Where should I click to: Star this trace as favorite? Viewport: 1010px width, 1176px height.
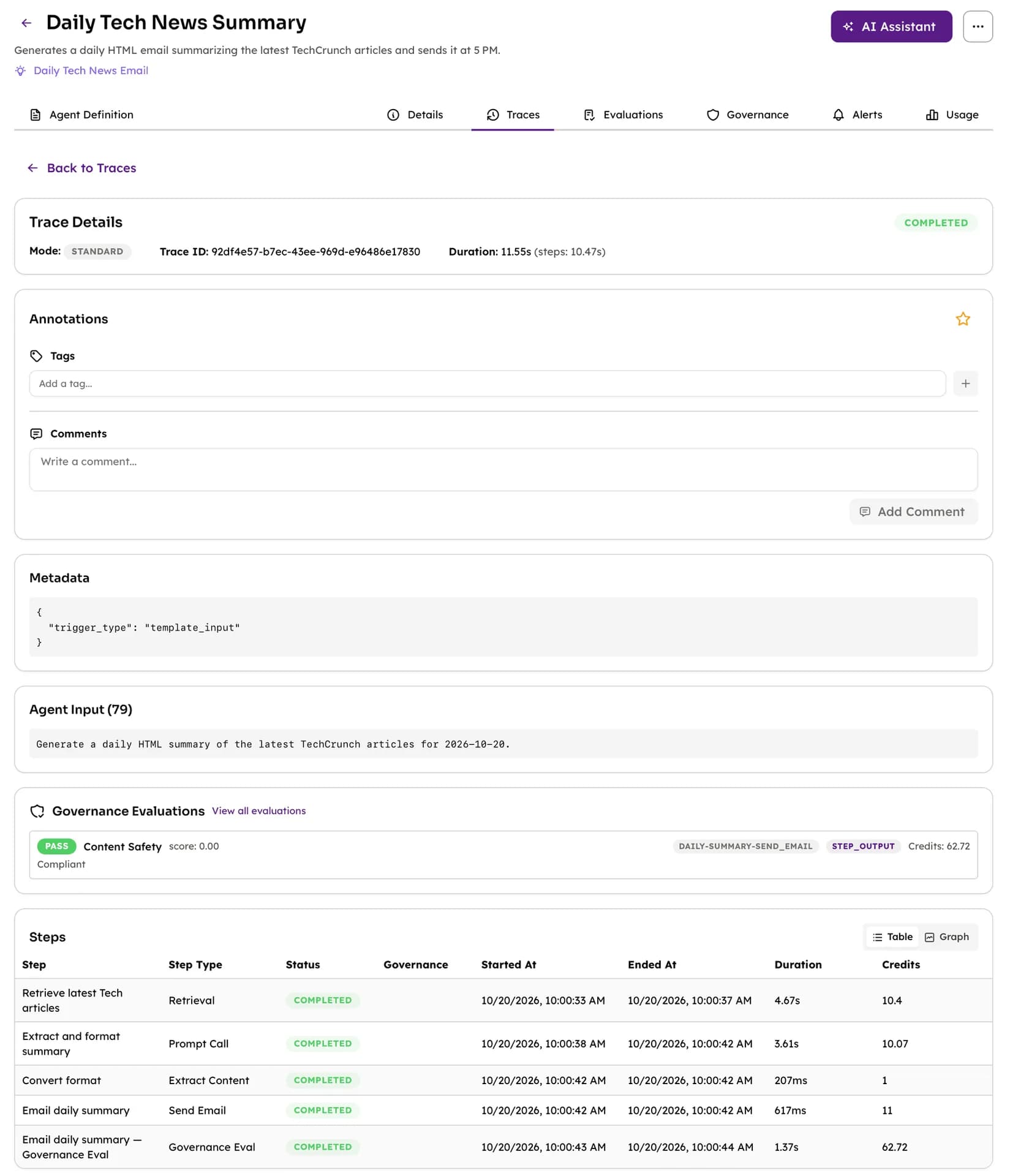[963, 319]
